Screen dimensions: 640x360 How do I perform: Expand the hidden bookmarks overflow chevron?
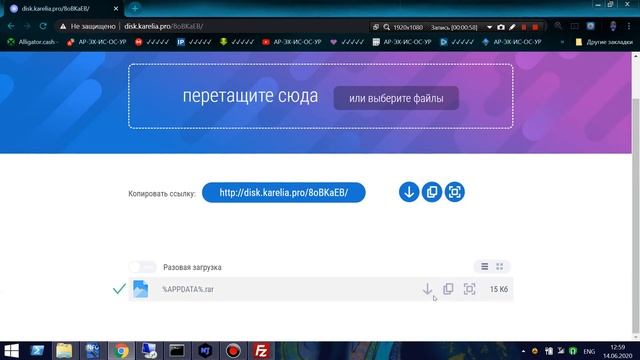click(562, 42)
